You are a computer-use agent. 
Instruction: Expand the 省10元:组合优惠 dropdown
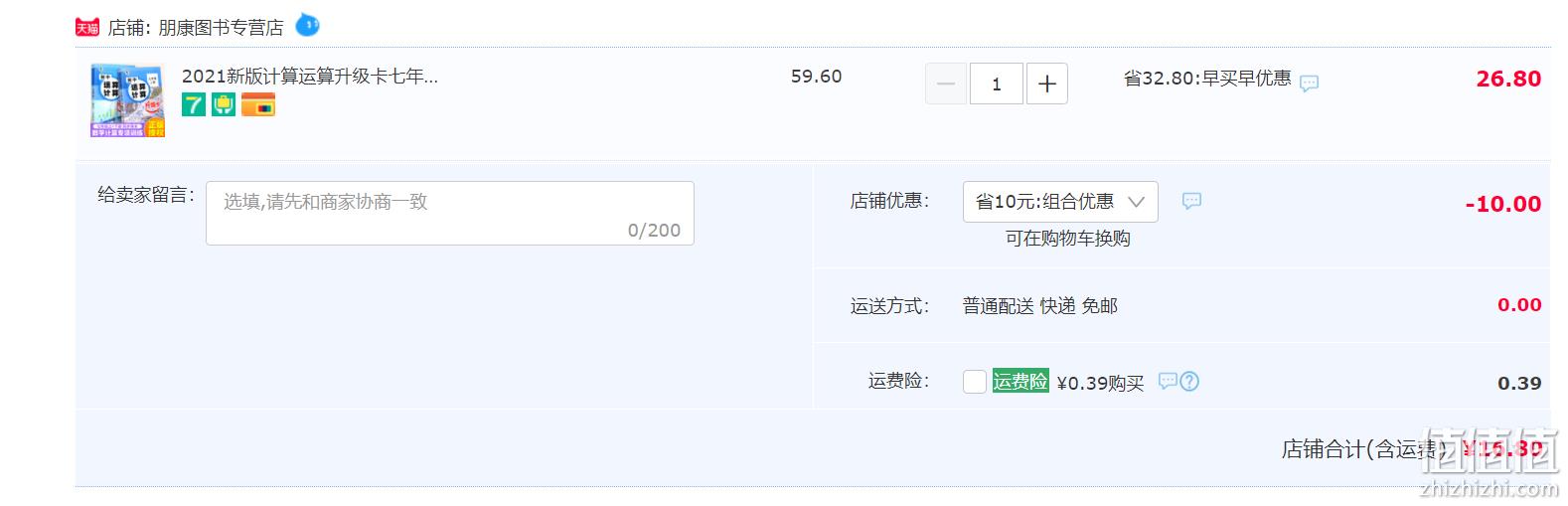click(x=1060, y=202)
